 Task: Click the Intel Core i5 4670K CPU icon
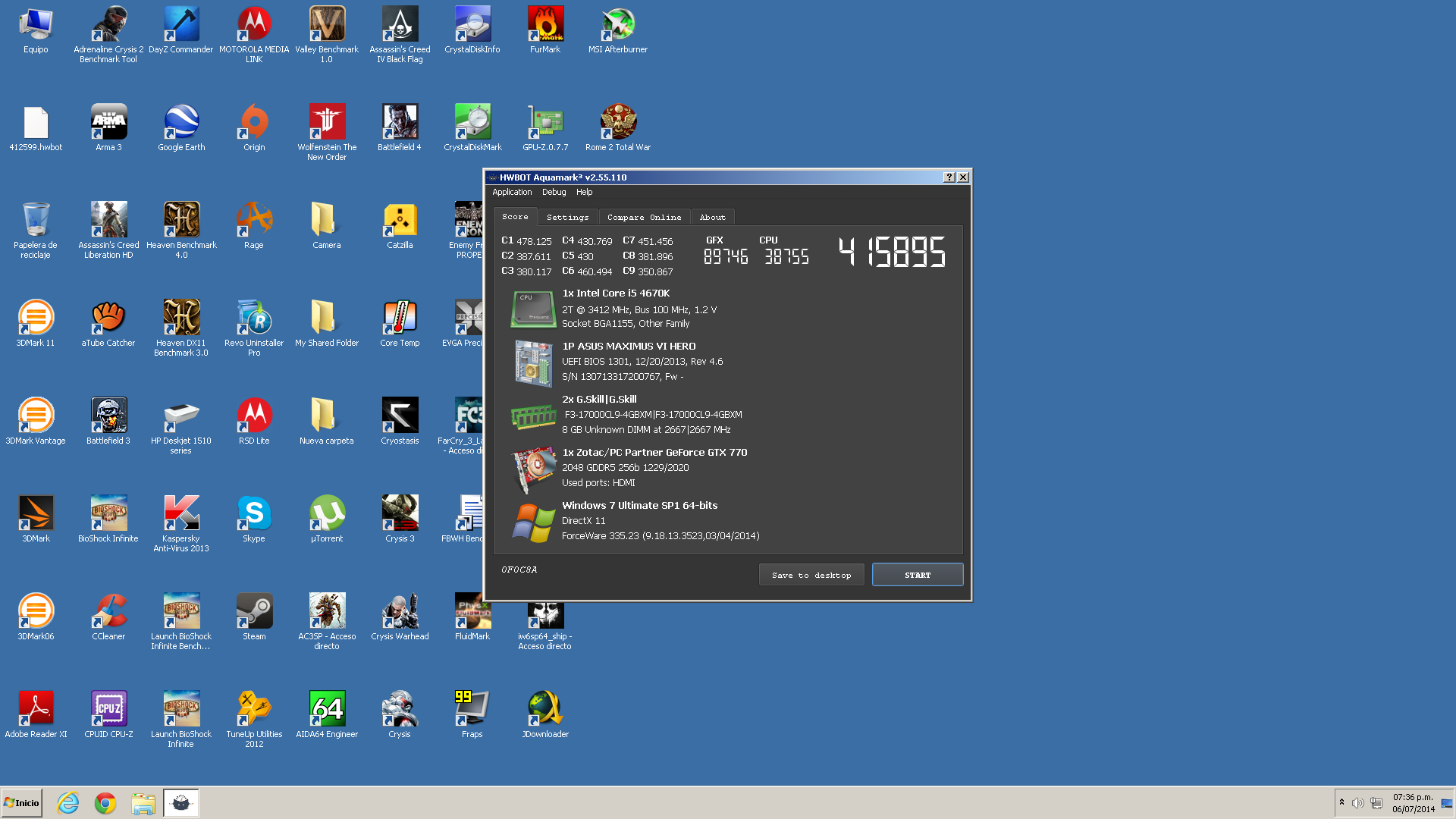tap(533, 309)
